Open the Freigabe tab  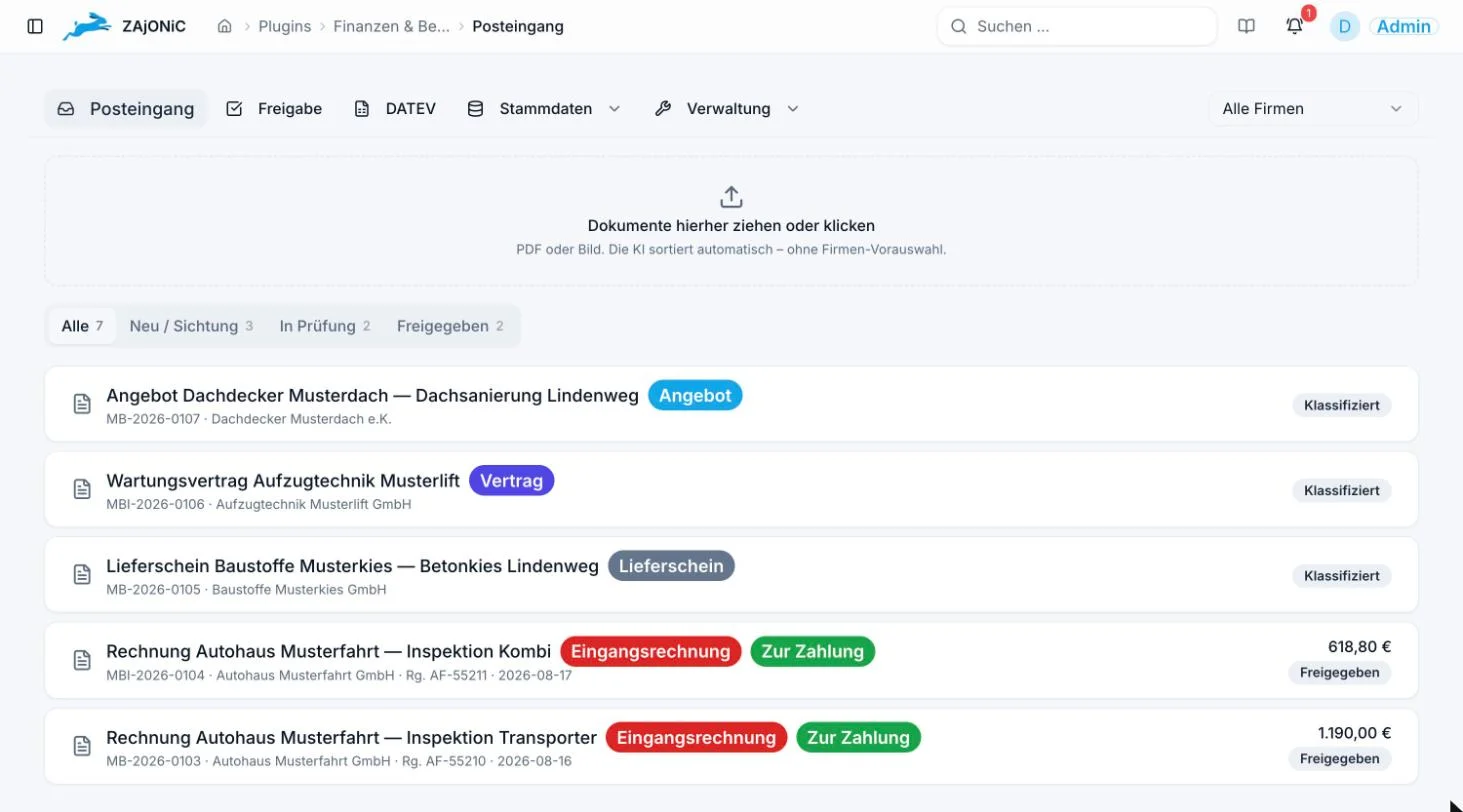pos(274,109)
